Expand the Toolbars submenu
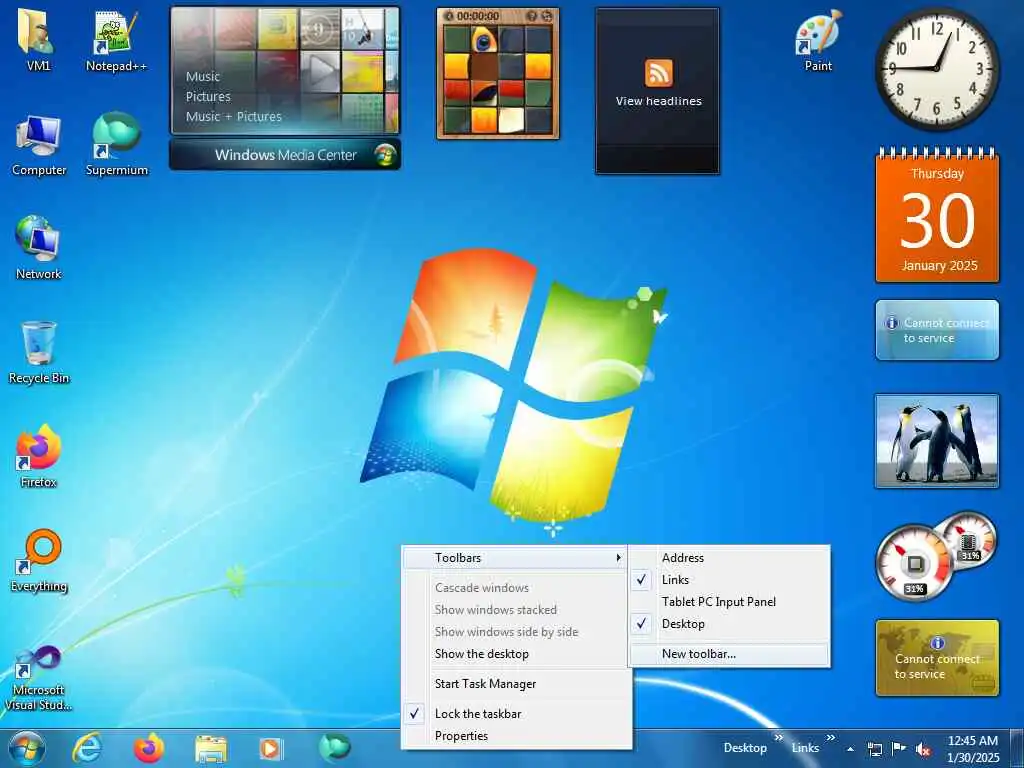The width and height of the screenshot is (1024, 768). (x=516, y=558)
